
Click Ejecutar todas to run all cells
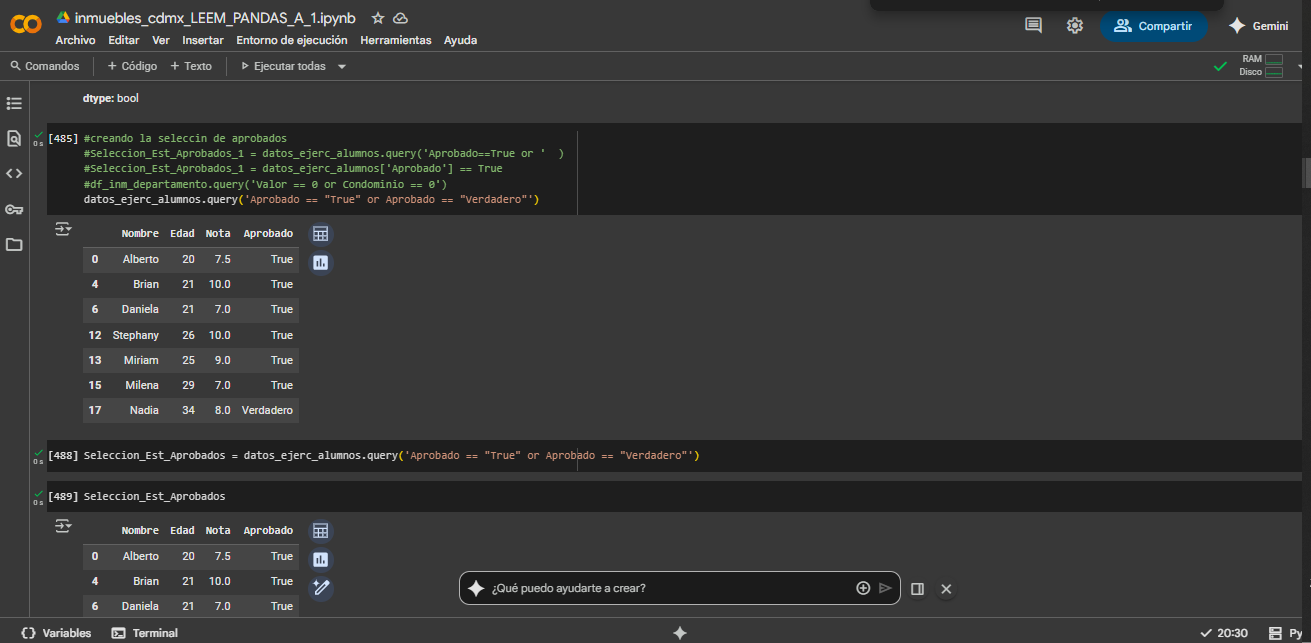pyautogui.click(x=283, y=66)
